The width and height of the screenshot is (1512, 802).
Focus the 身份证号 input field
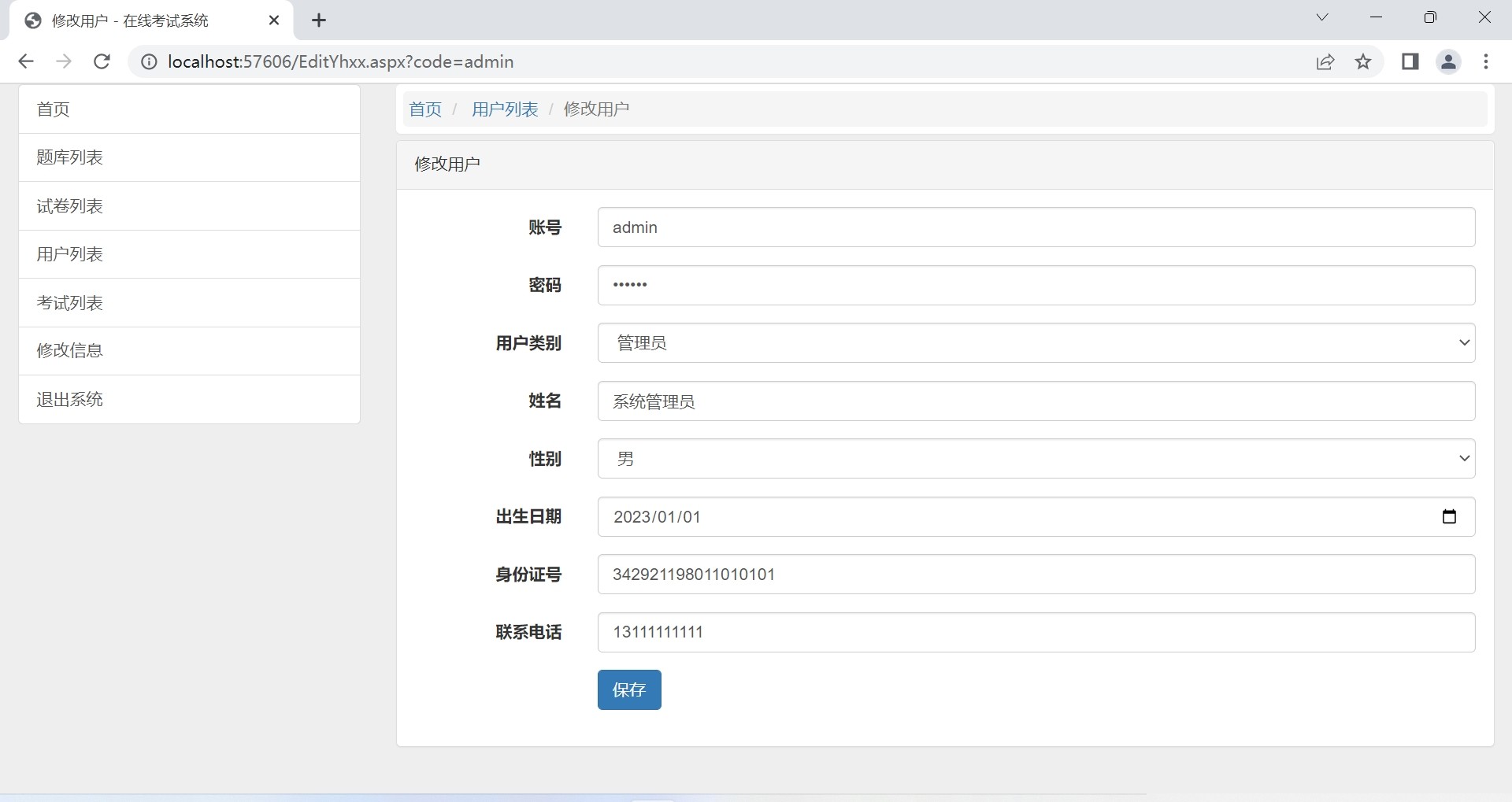click(x=1036, y=575)
